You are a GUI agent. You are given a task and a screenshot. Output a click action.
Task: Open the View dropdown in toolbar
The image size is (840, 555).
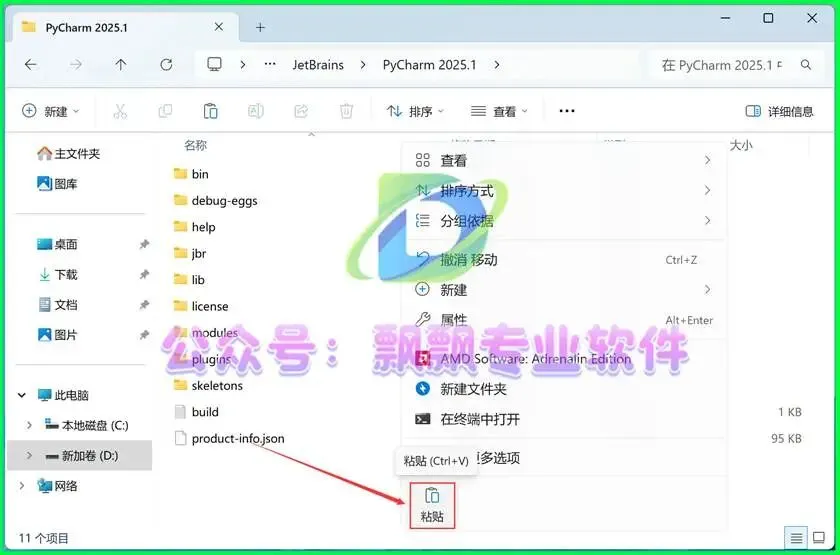point(499,111)
